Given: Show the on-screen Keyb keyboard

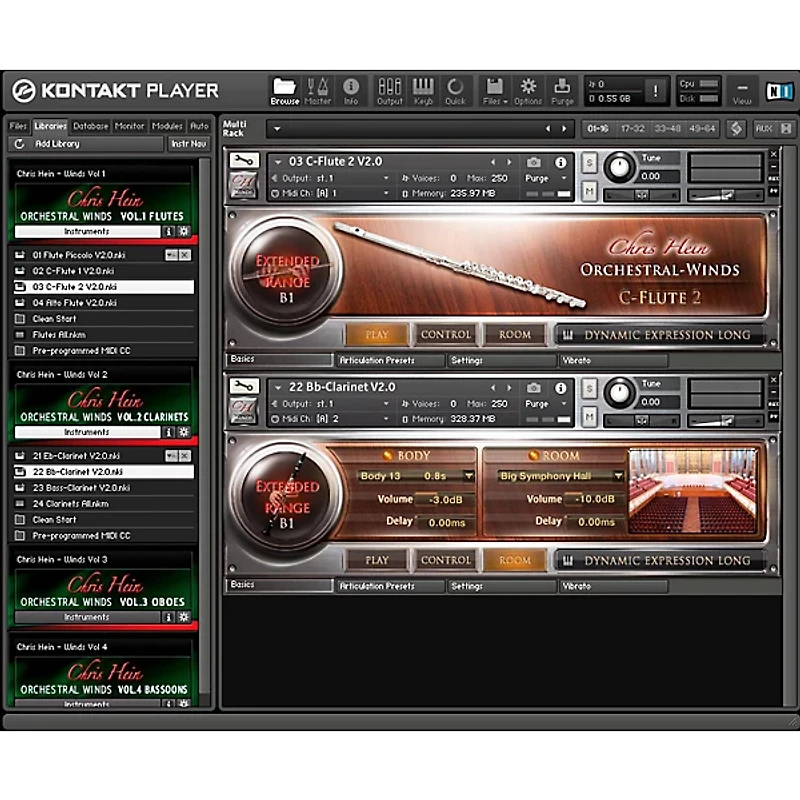Looking at the screenshot, I should tap(423, 91).
